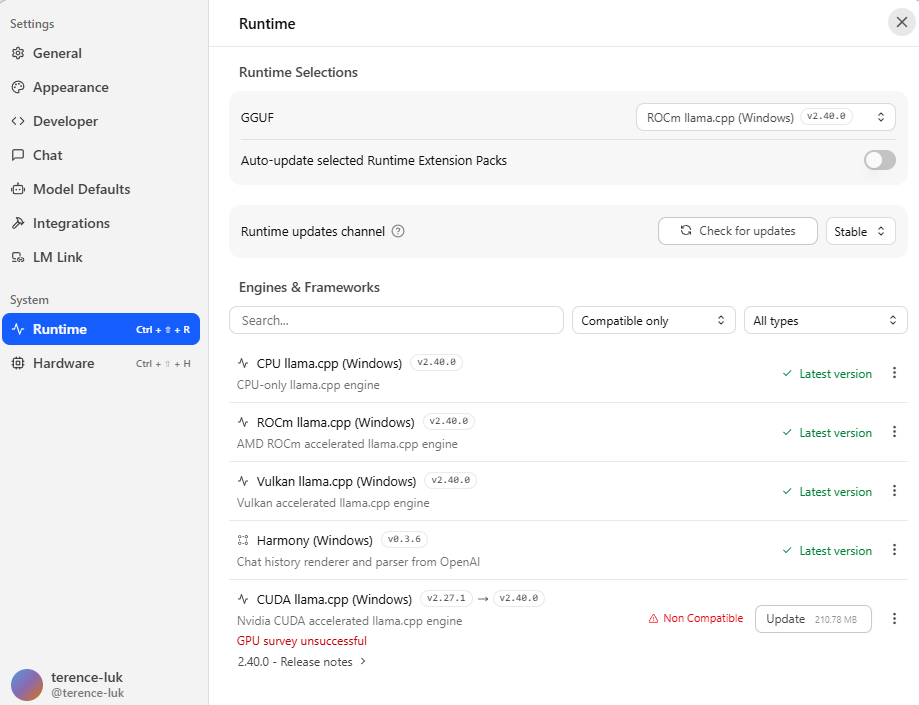The width and height of the screenshot is (919, 705).
Task: Click the help icon beside Runtime updates channel
Action: pos(398,231)
